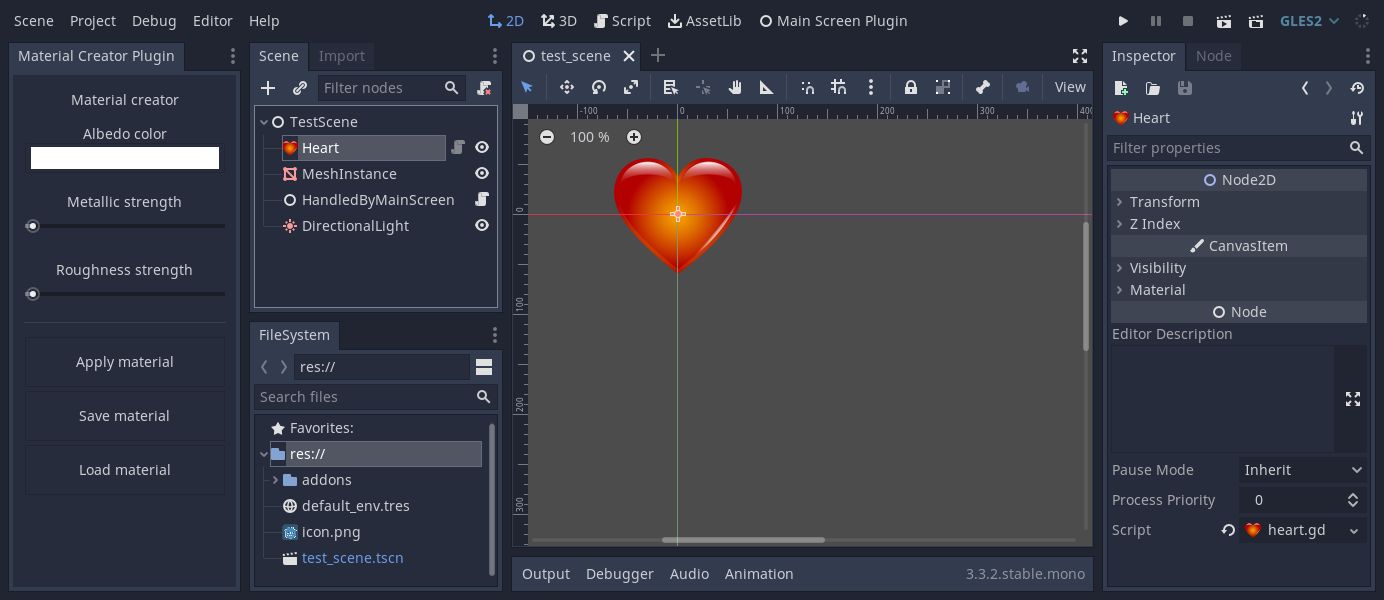Click the white Albedo color swatch
The image size is (1384, 600).
coord(124,157)
